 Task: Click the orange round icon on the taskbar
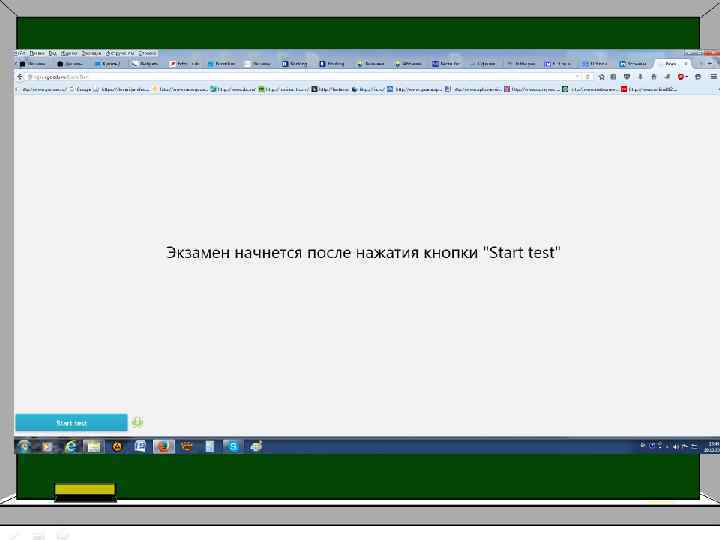click(x=117, y=446)
